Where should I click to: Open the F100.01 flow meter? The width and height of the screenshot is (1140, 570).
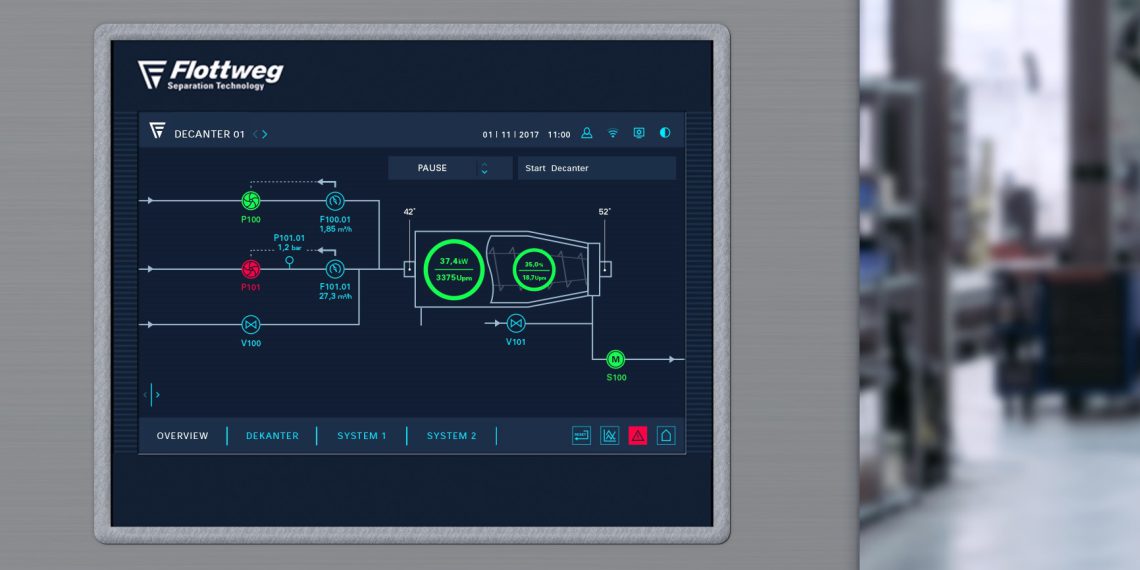point(335,200)
